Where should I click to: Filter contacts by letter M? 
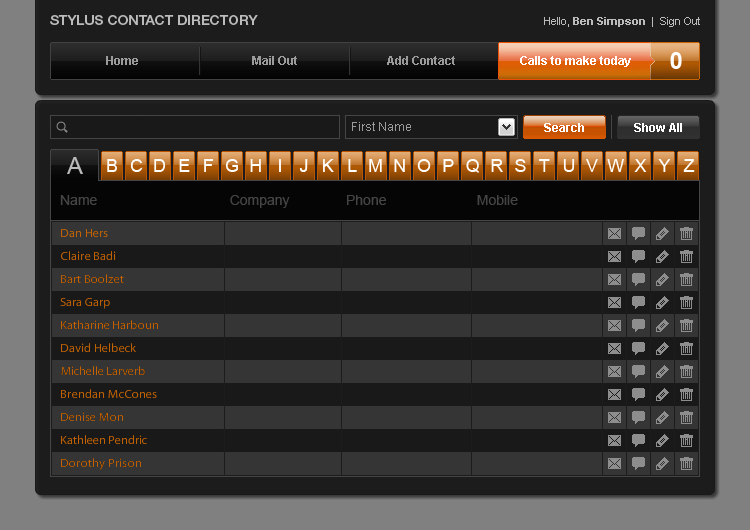click(375, 166)
